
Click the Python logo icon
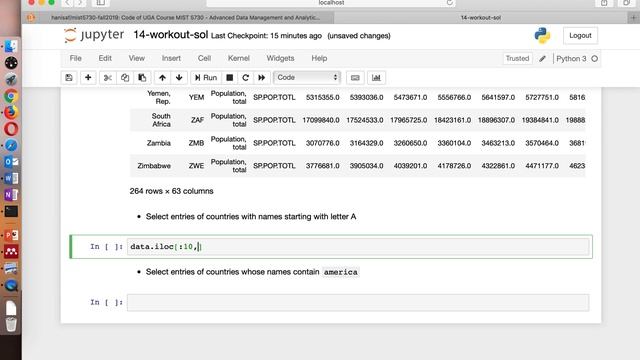(542, 36)
